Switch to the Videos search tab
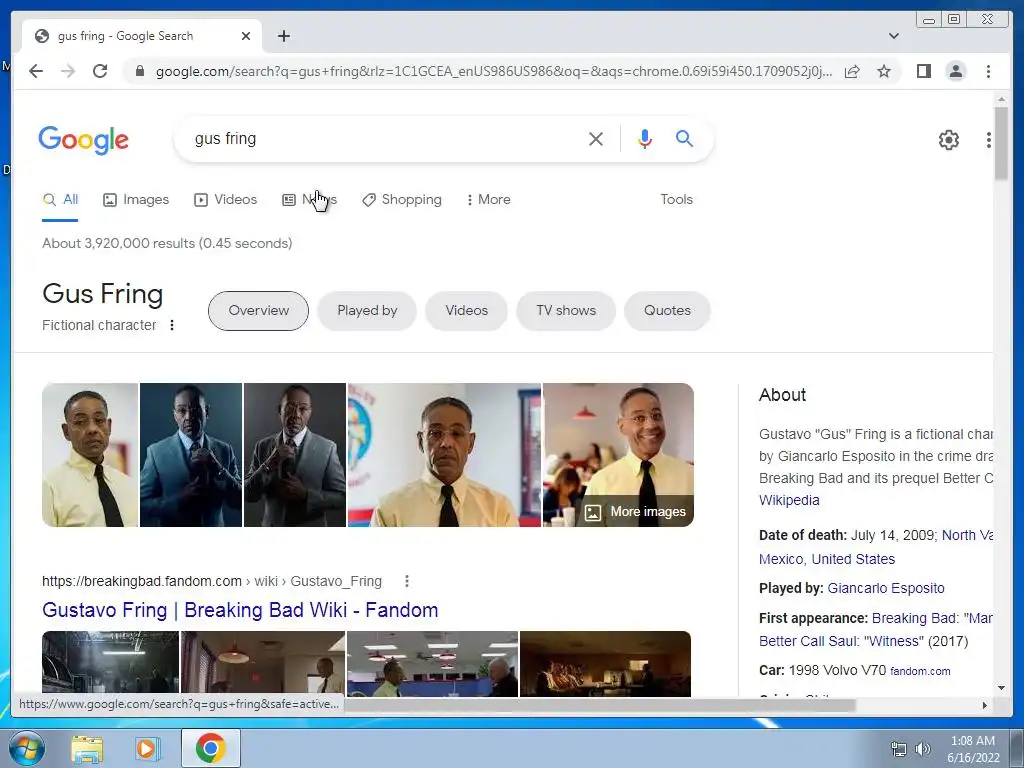 tap(225, 200)
